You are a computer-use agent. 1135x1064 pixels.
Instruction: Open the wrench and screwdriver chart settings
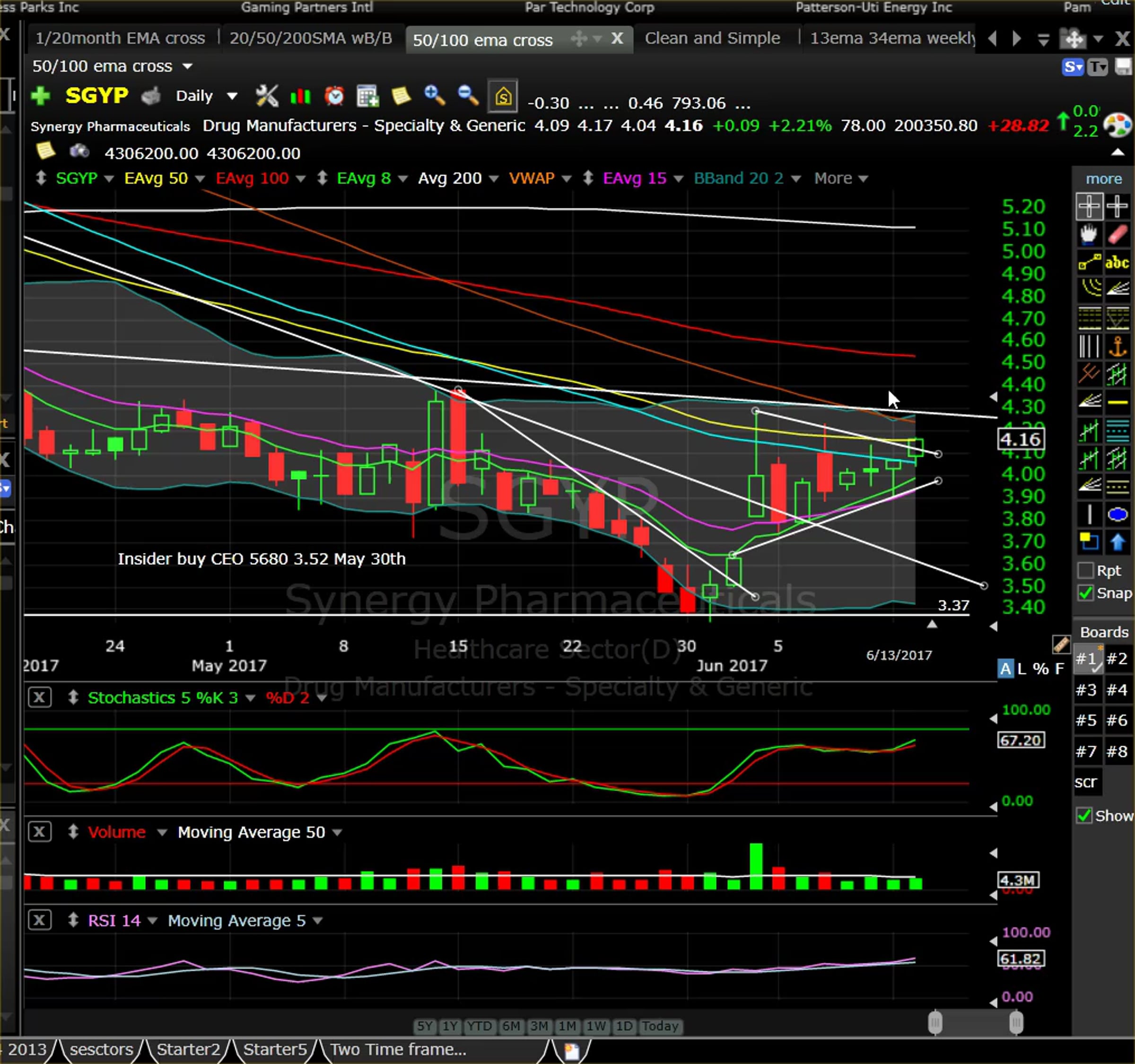click(x=267, y=96)
